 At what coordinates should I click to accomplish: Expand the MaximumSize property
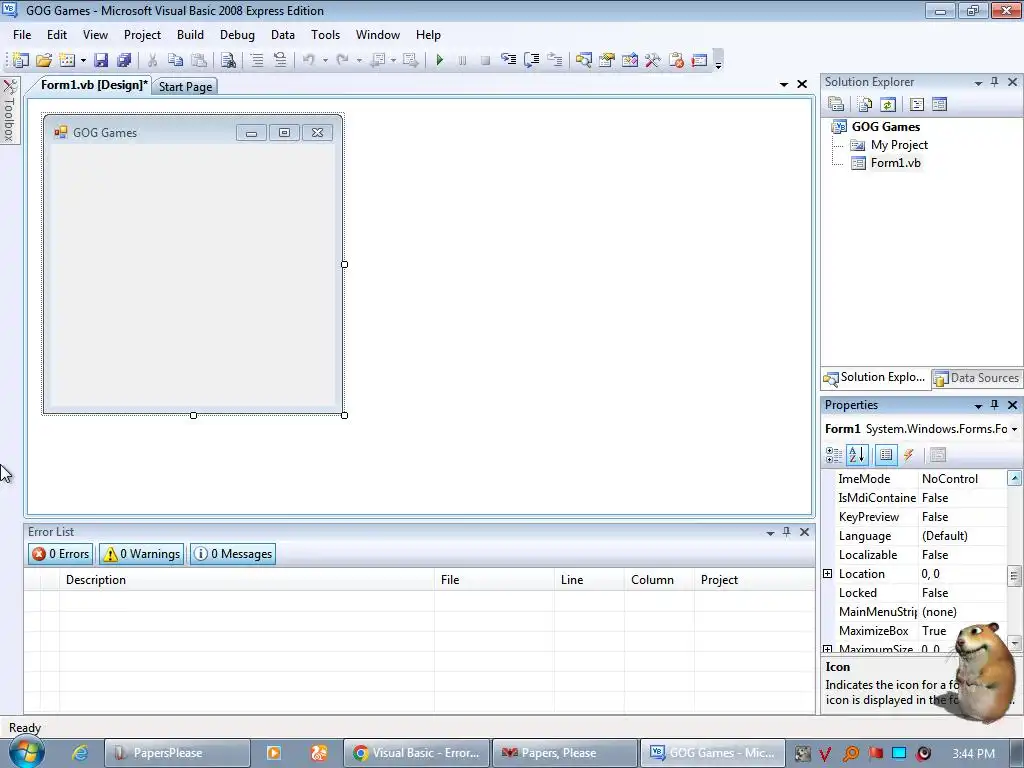827,649
